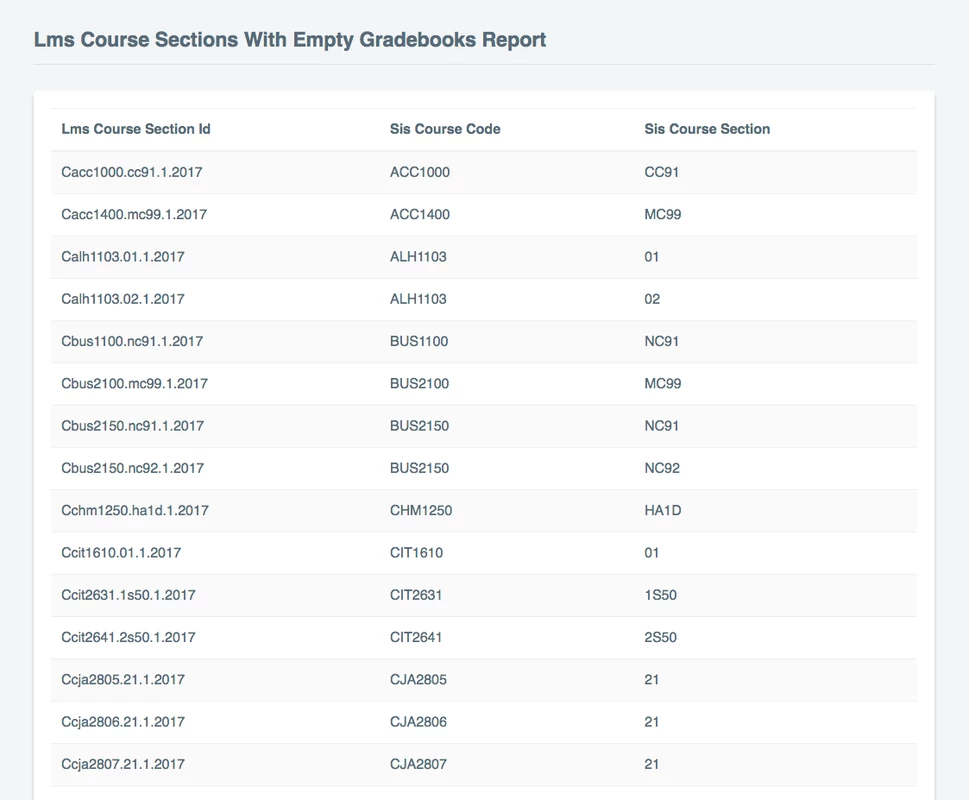Click course code BUS1100
This screenshot has height=800, width=969.
coord(419,342)
